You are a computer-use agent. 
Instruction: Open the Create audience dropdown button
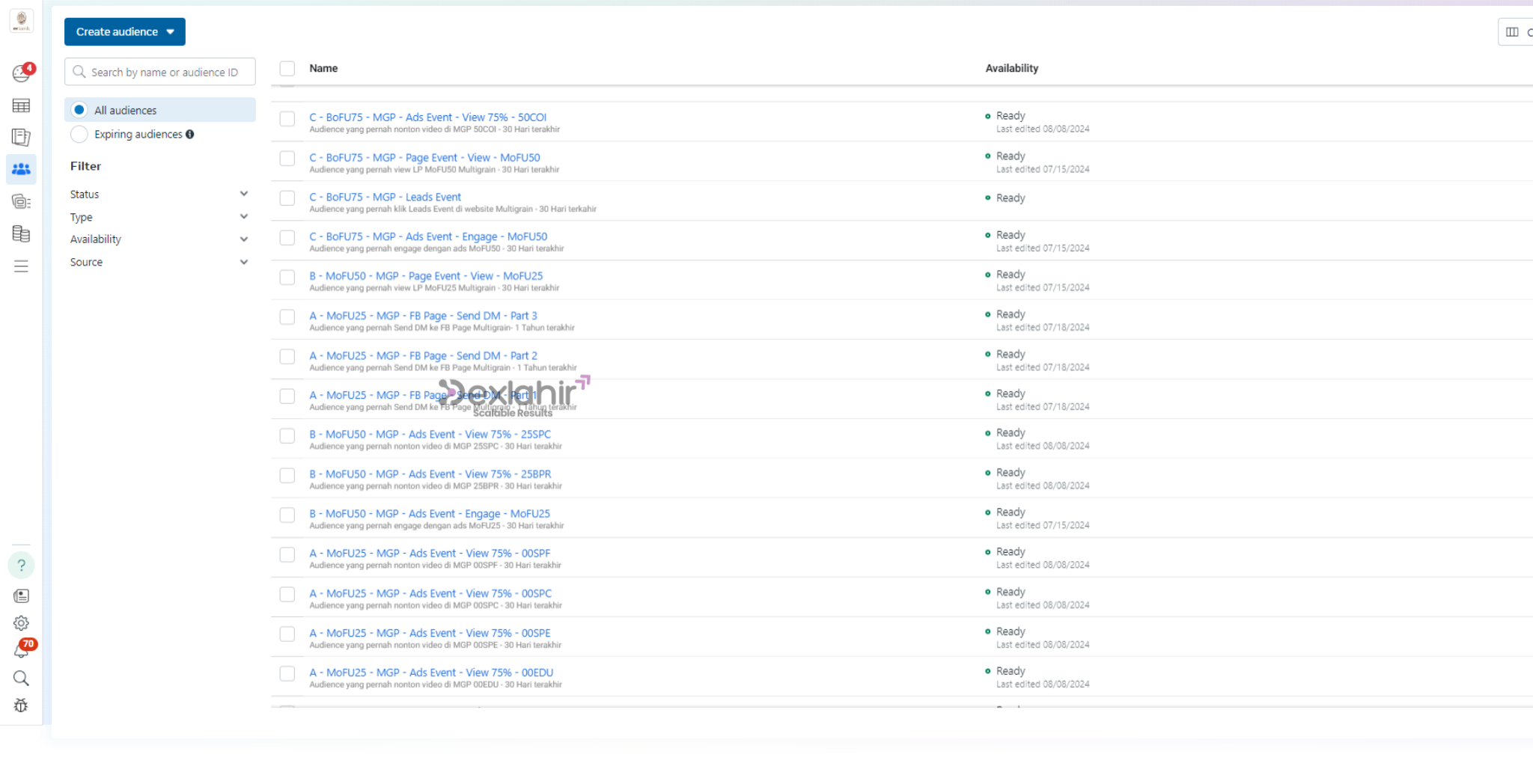click(124, 32)
